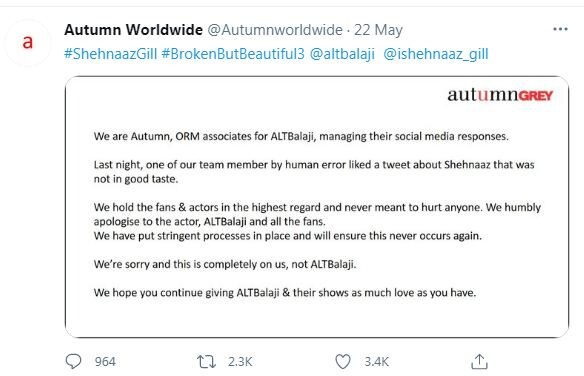The width and height of the screenshot is (584, 376).
Task: Click the apology text starting 'We are Autumn'
Action: [301, 136]
